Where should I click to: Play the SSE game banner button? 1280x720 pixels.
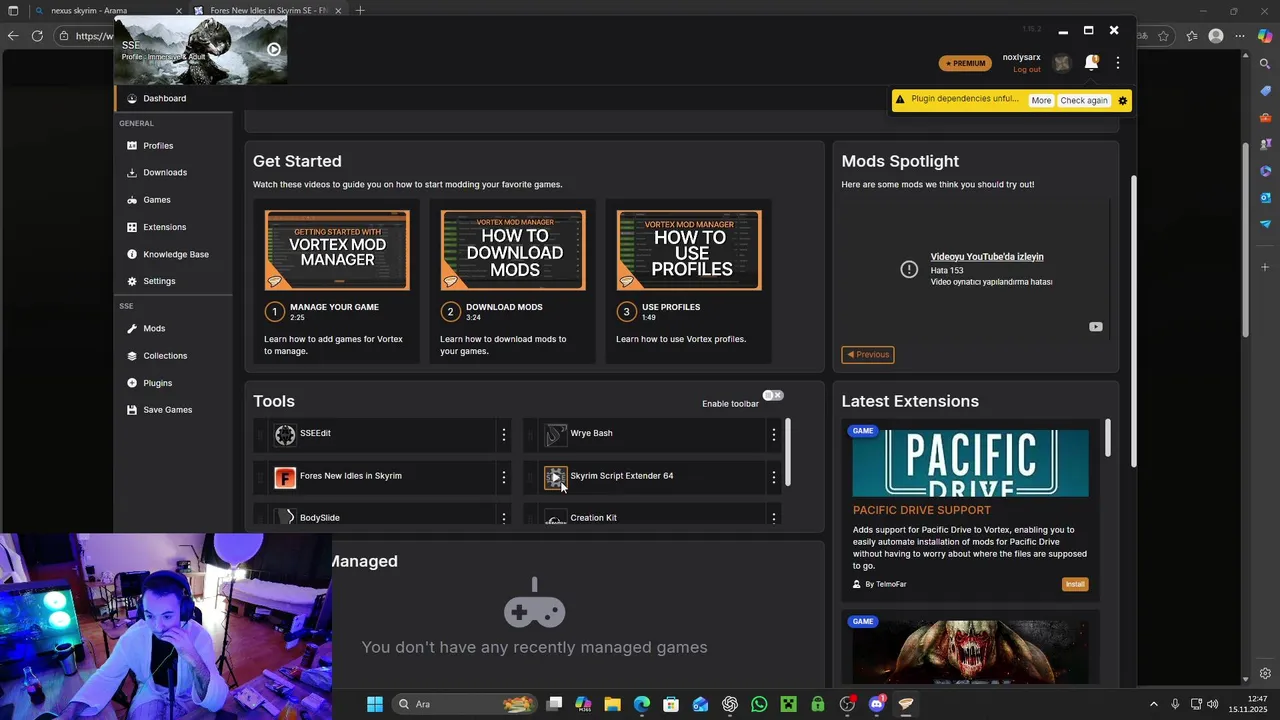coord(274,49)
